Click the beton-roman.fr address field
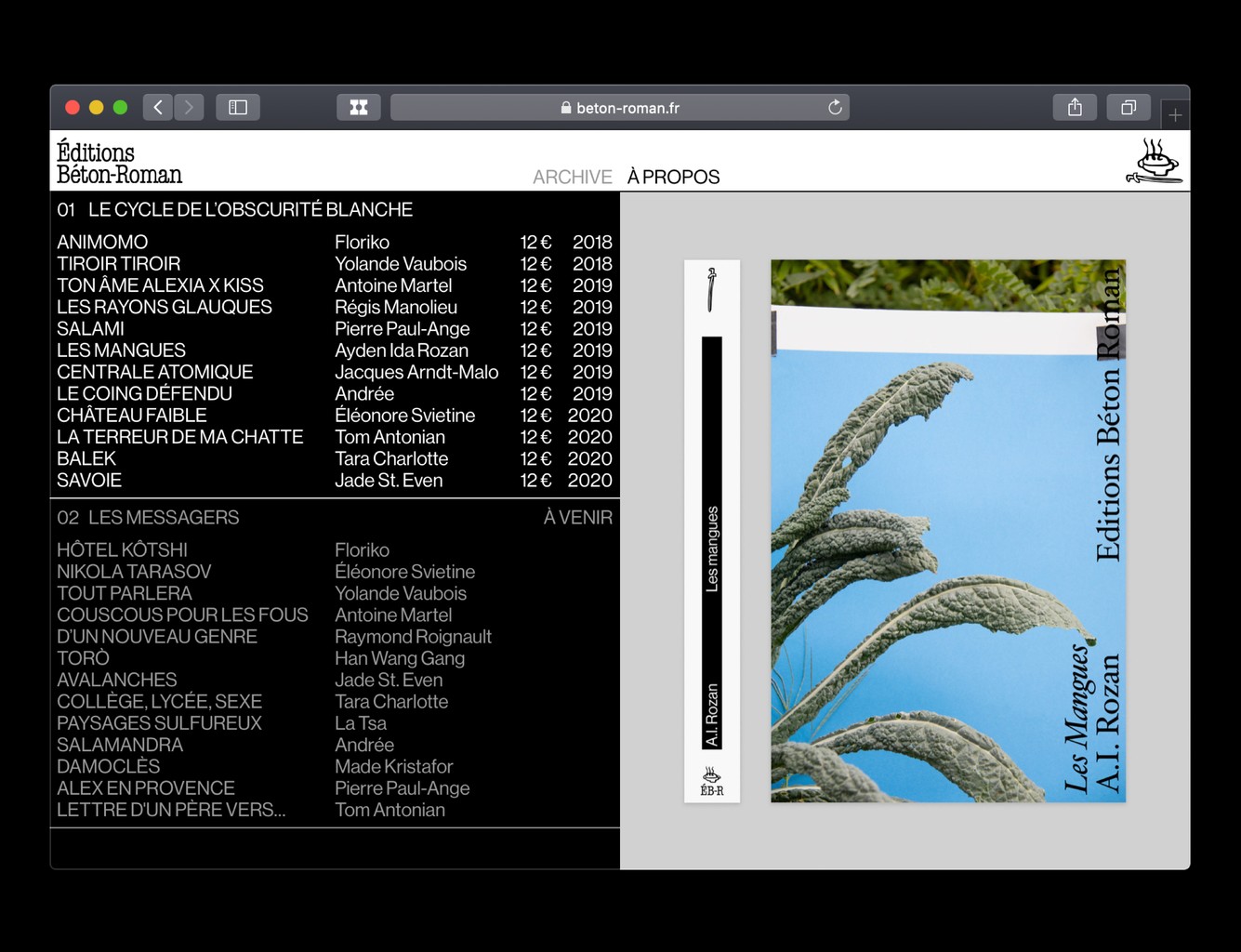This screenshot has width=1241, height=952. click(619, 108)
